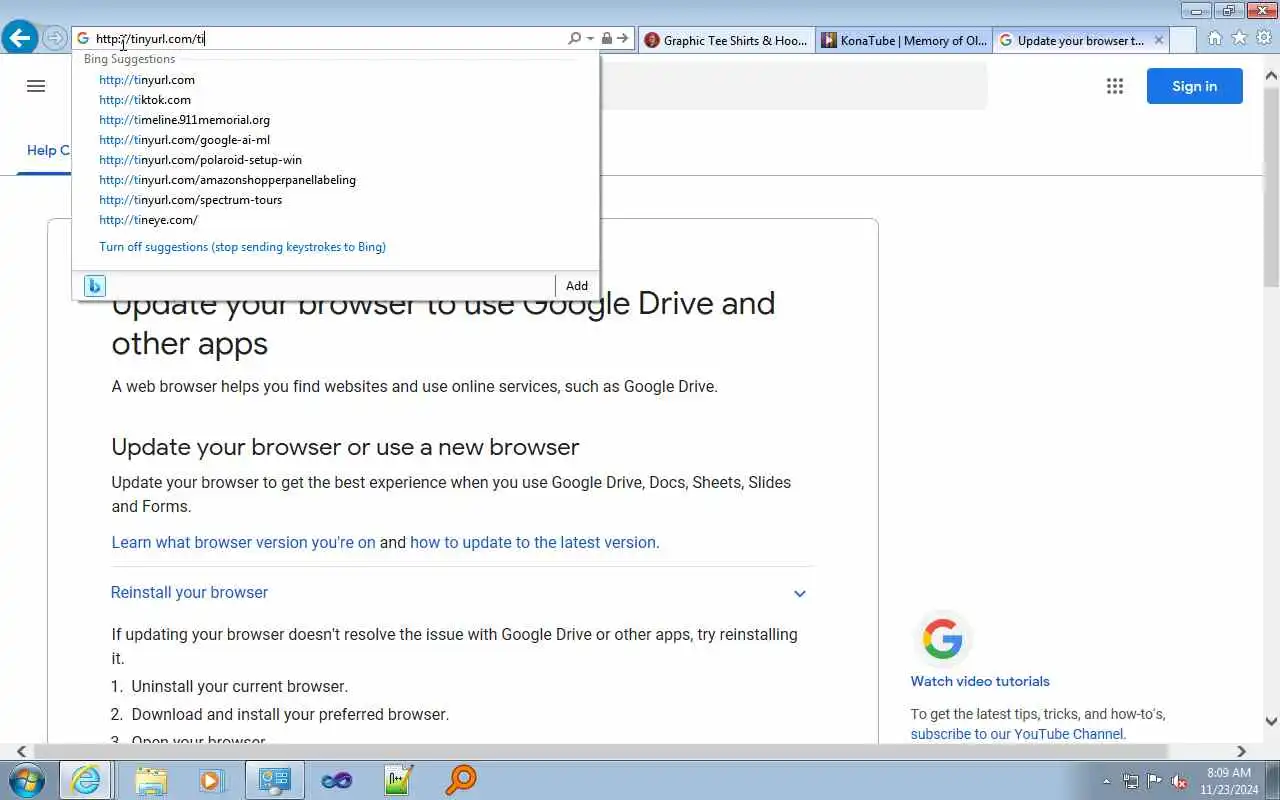Select suggestion tinyurl.com/spectrum-tours
The width and height of the screenshot is (1280, 800).
[x=190, y=200]
